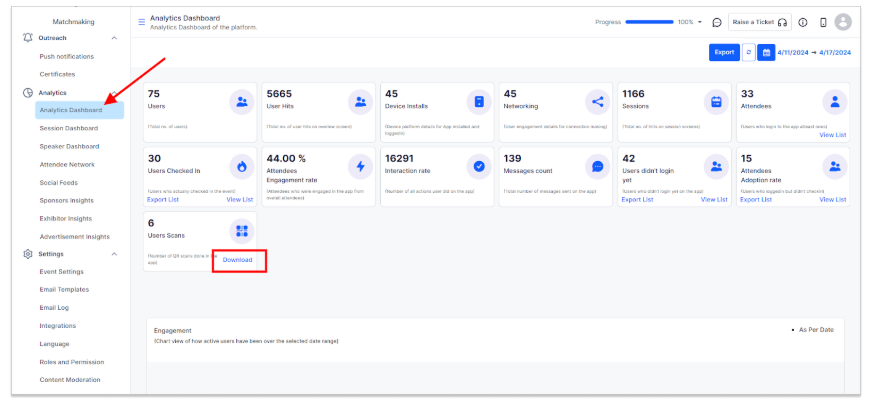
Task: Open Roles and Permission
Action: (x=72, y=362)
